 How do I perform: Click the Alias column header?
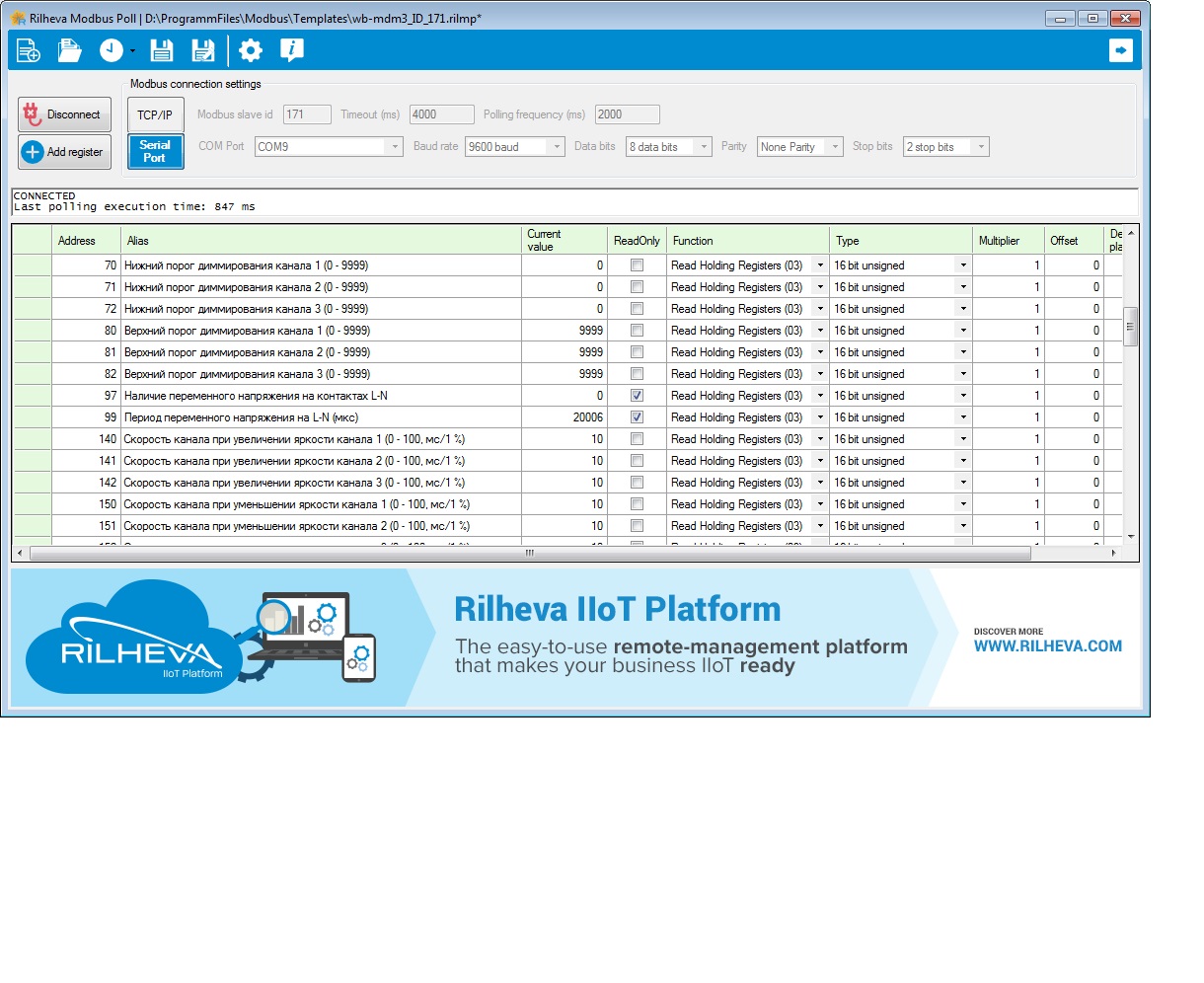(x=321, y=240)
